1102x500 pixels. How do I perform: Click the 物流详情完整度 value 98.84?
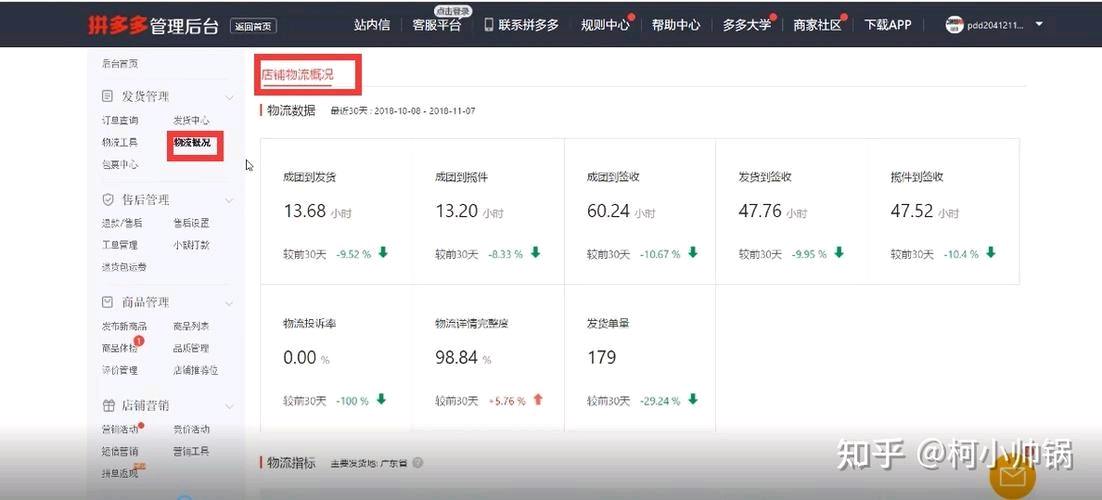pos(457,357)
